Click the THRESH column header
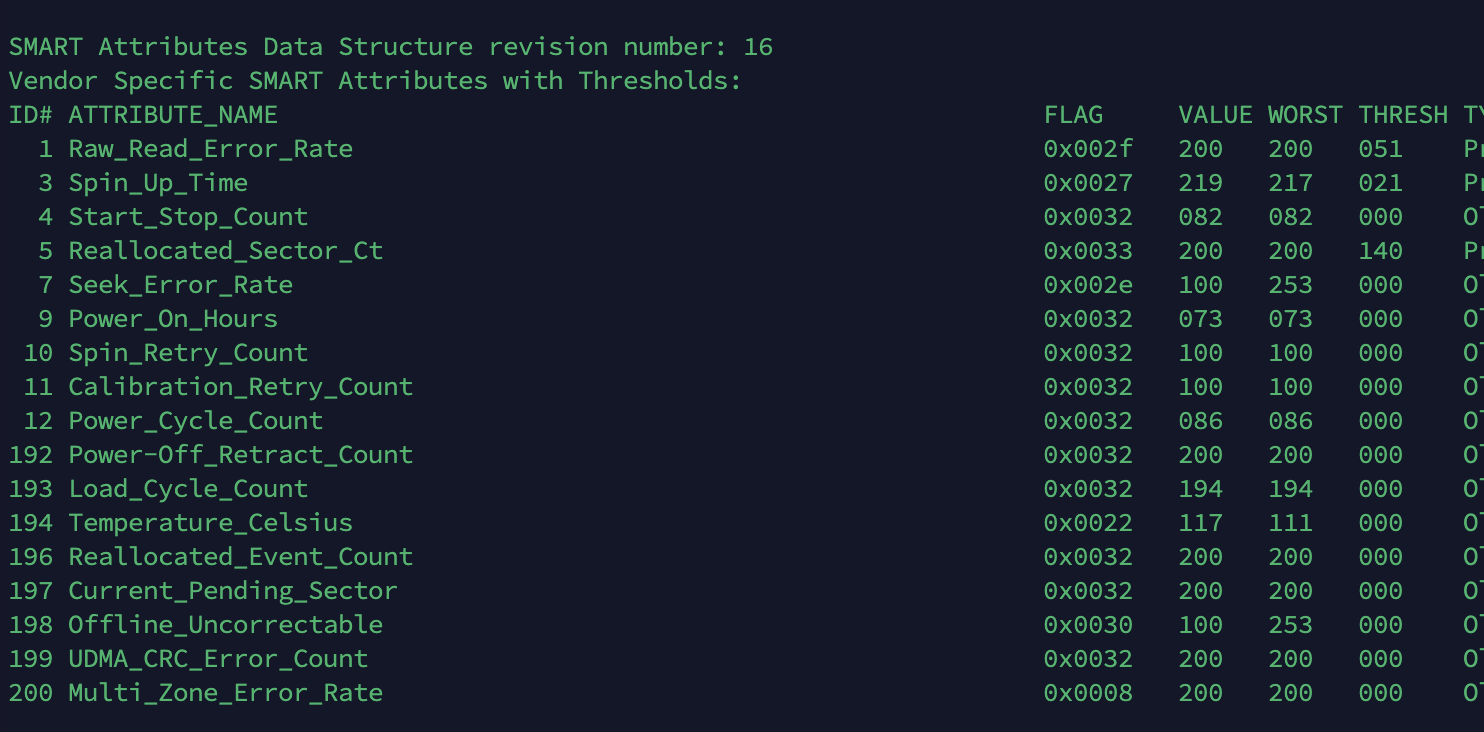Screen dimensions: 1484x732 click(x=1402, y=115)
